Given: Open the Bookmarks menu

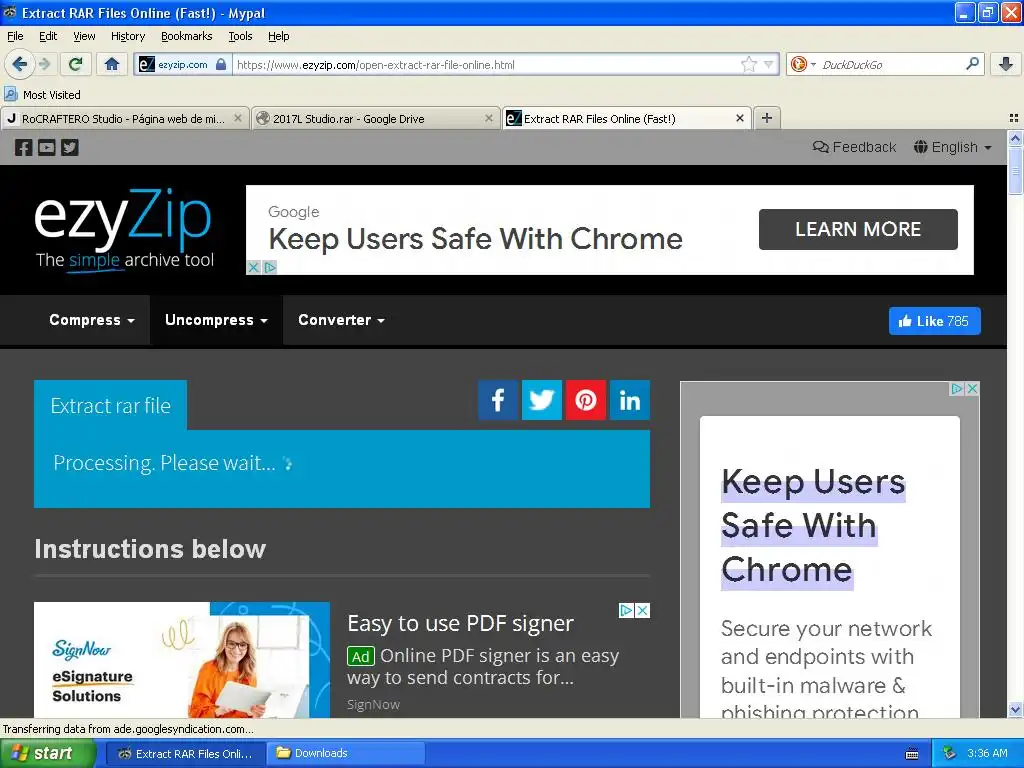Looking at the screenshot, I should (x=186, y=37).
